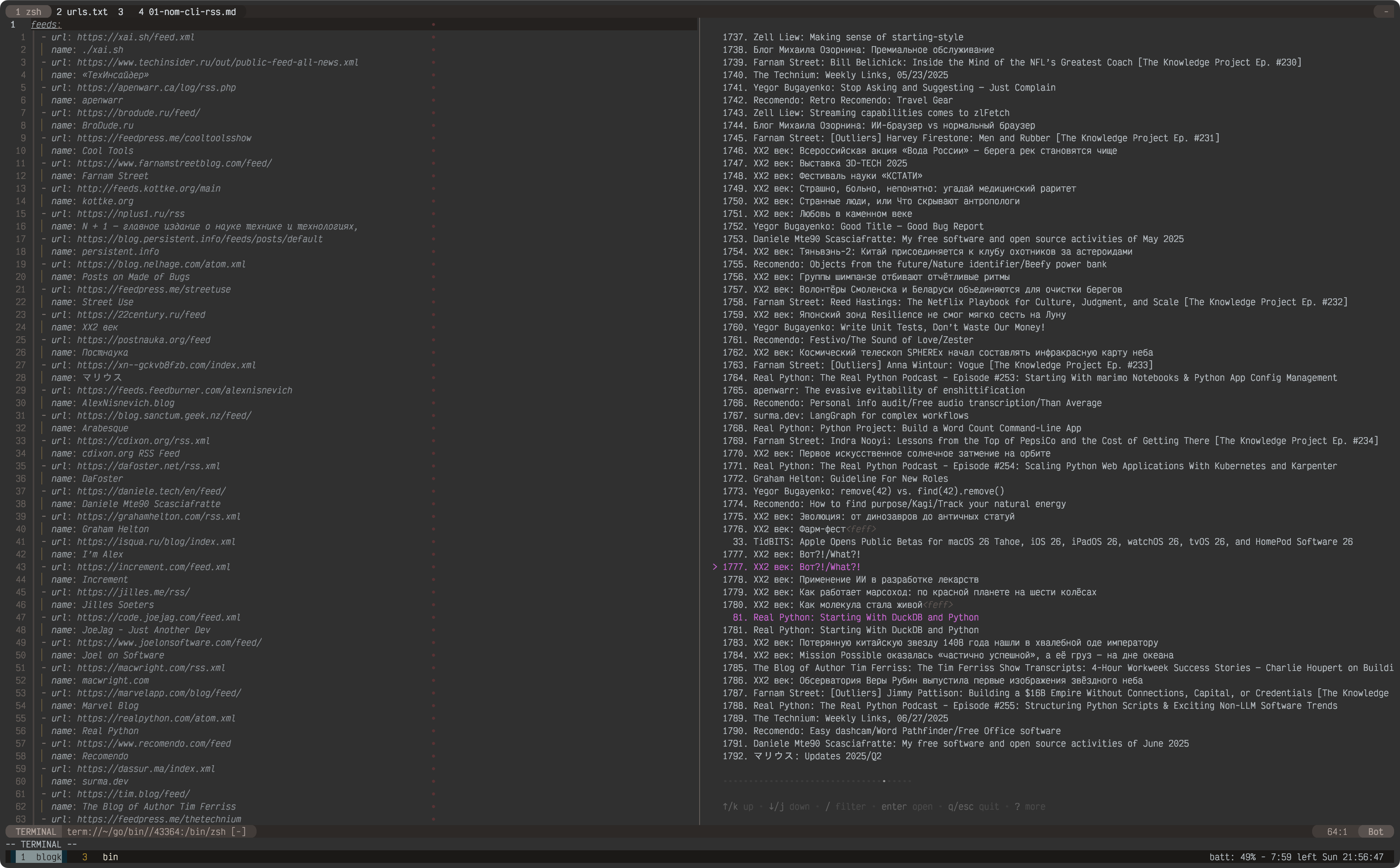
Task: Select item 1768 Build a Word Count App
Action: point(902,428)
